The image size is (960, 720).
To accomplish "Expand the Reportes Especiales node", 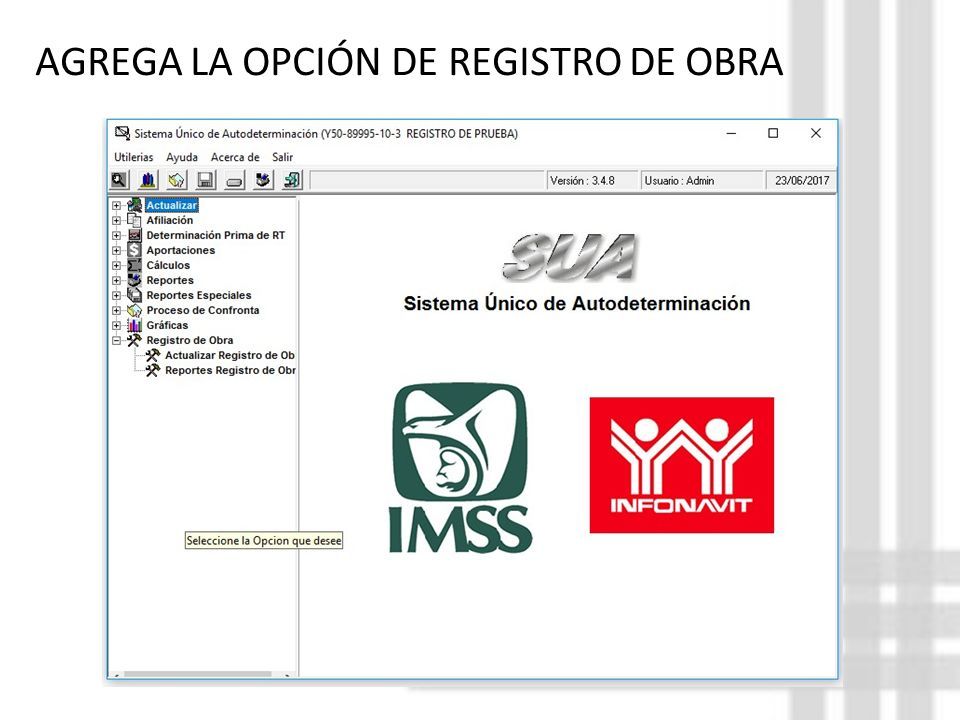I will (x=116, y=296).
